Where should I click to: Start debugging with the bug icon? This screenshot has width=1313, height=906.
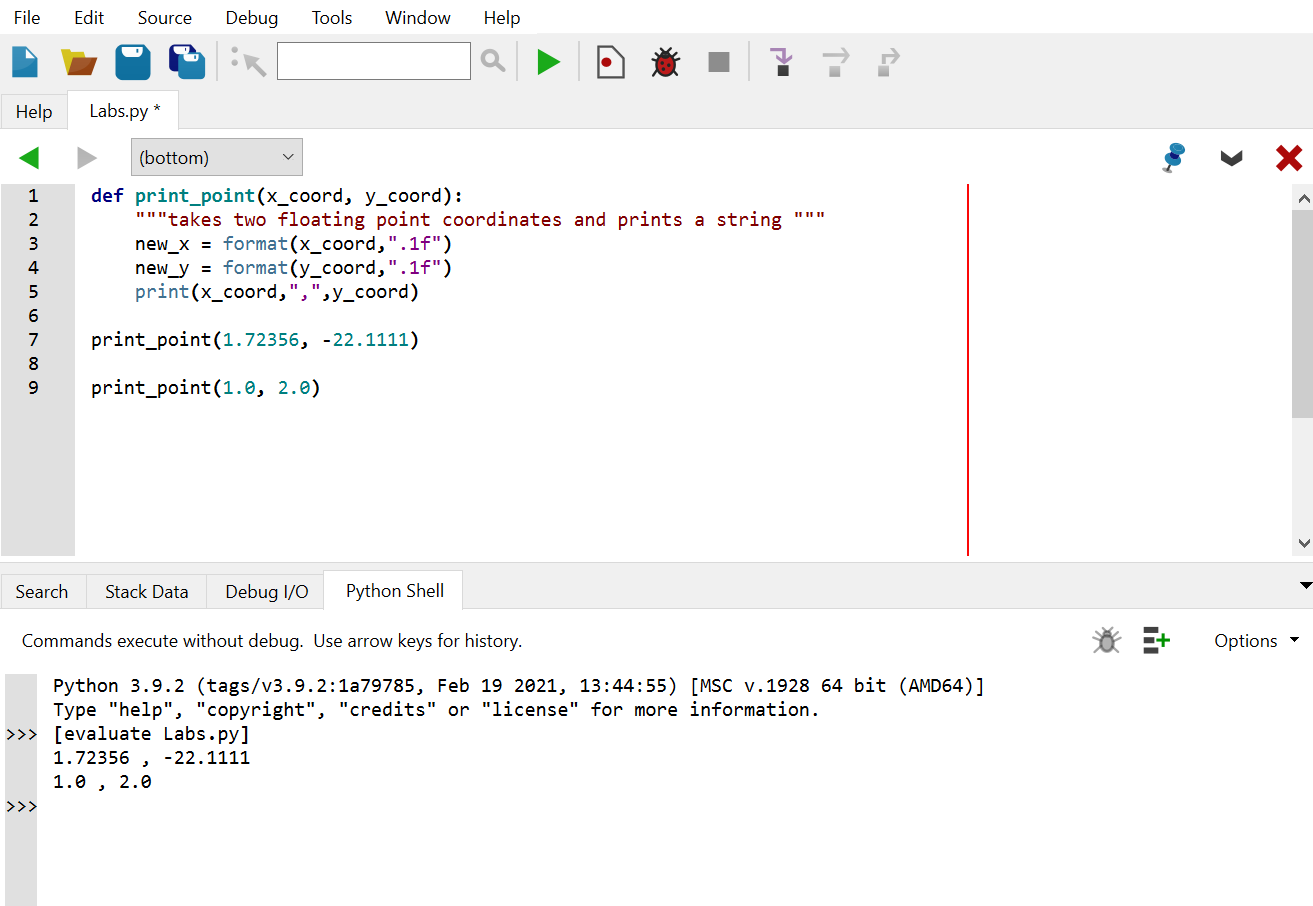tap(664, 61)
